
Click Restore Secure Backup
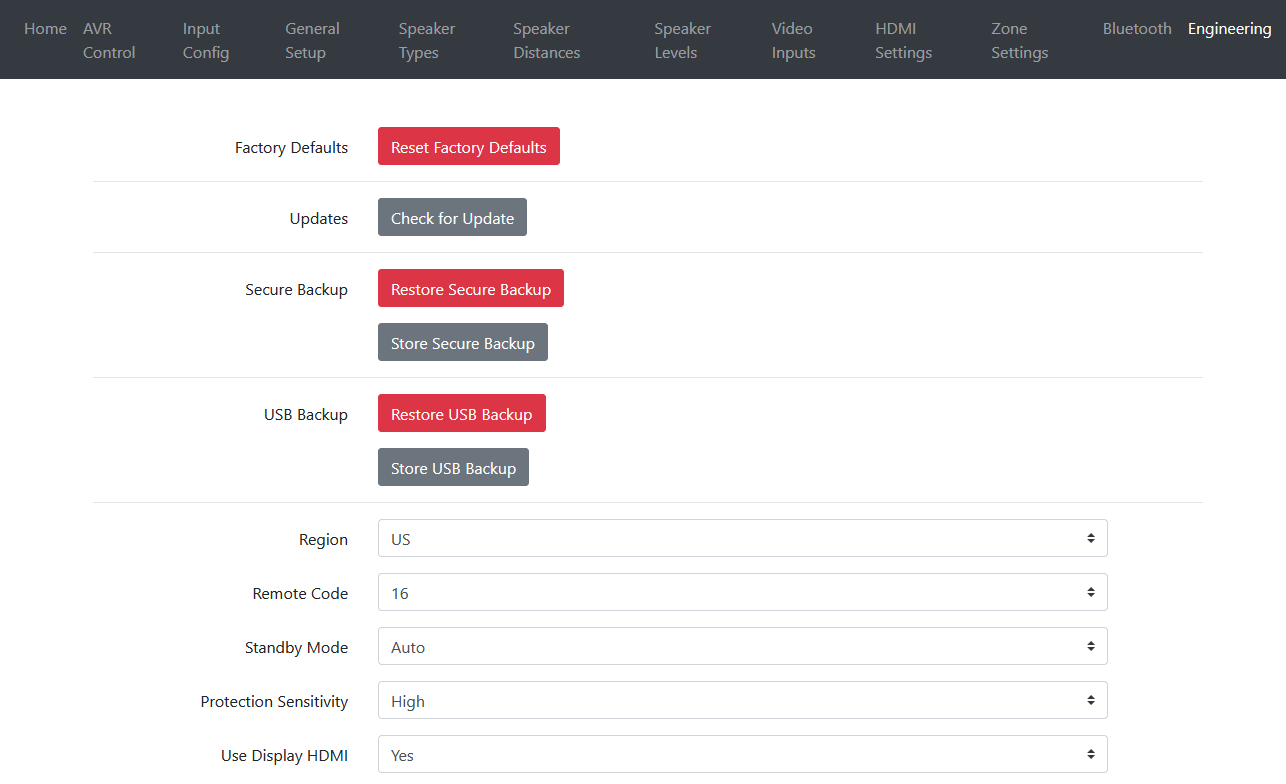click(470, 289)
